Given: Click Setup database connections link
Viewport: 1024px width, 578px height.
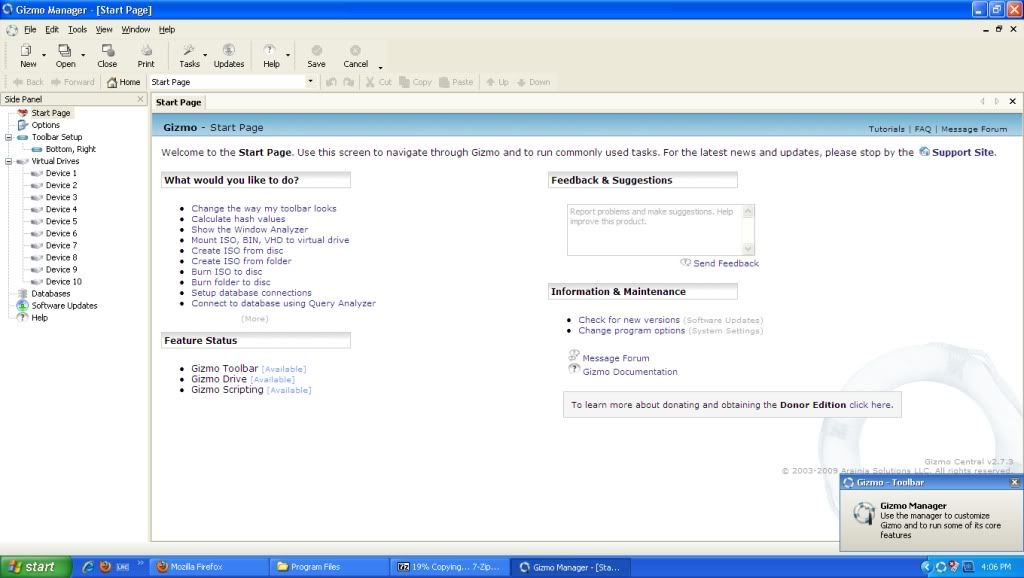Looking at the screenshot, I should (251, 293).
